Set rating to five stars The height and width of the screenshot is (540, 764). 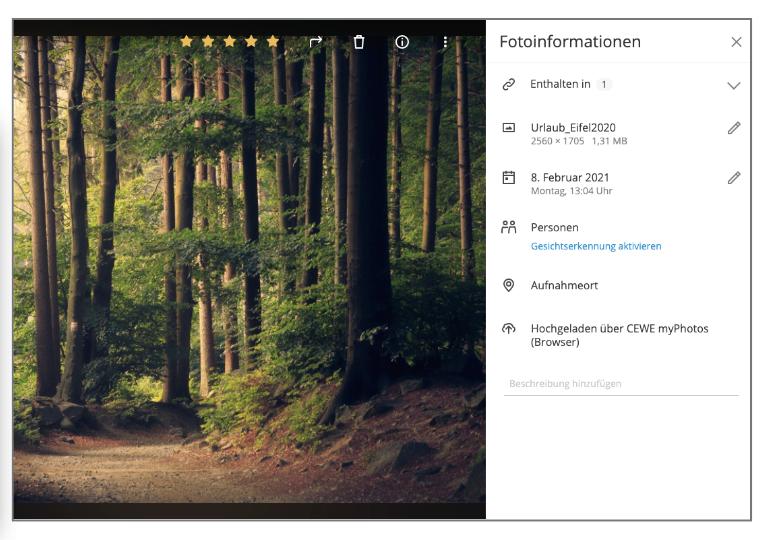point(273,41)
